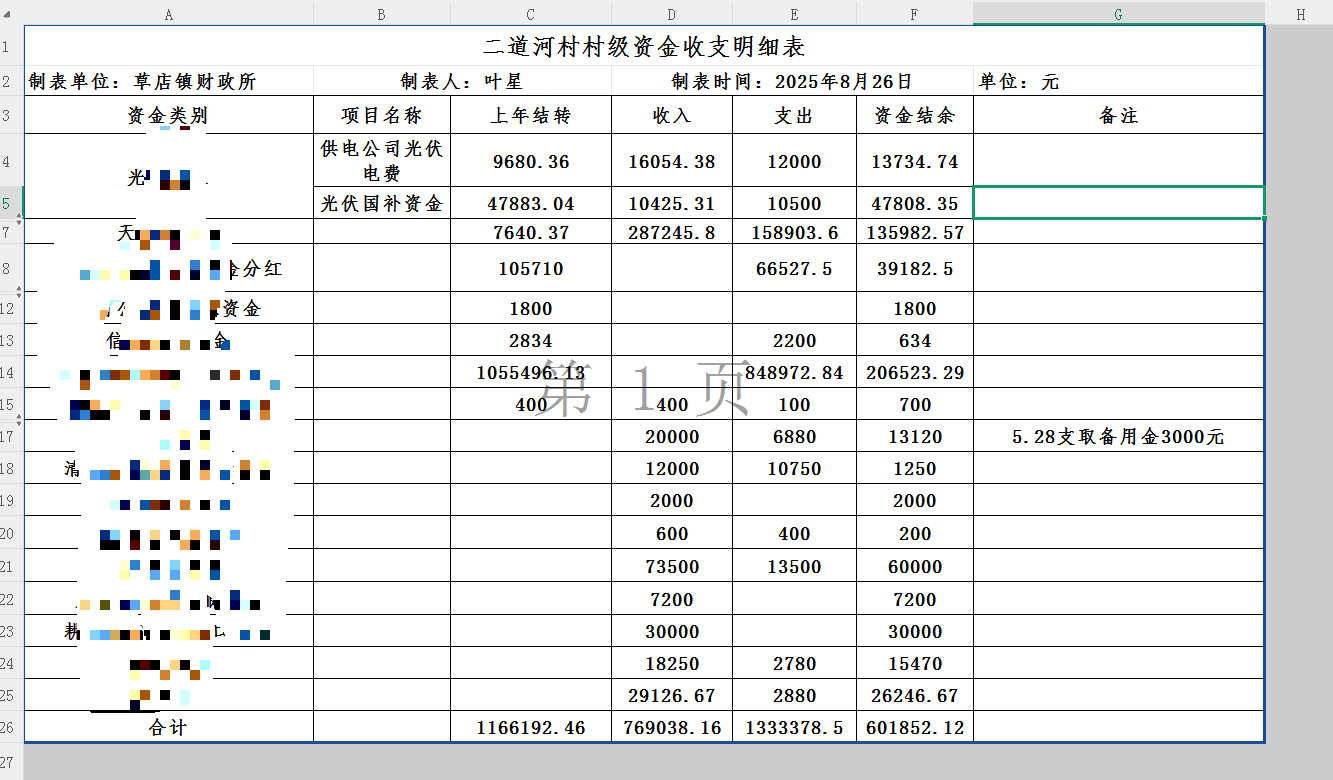Screen dimensions: 1333x780
Task: Select the 合计 total label cell
Action: (x=168, y=727)
